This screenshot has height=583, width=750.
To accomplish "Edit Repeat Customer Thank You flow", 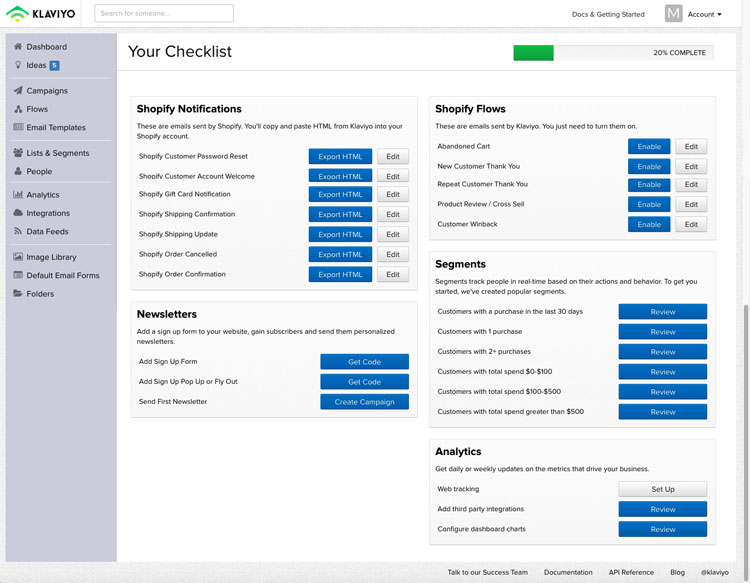I will coord(691,185).
